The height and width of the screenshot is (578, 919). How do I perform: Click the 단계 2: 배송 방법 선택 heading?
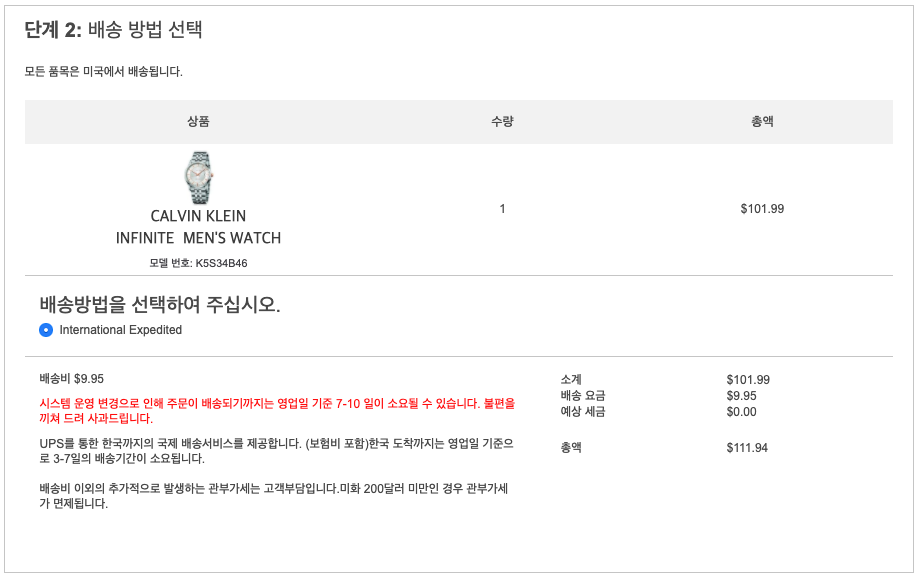coord(114,30)
